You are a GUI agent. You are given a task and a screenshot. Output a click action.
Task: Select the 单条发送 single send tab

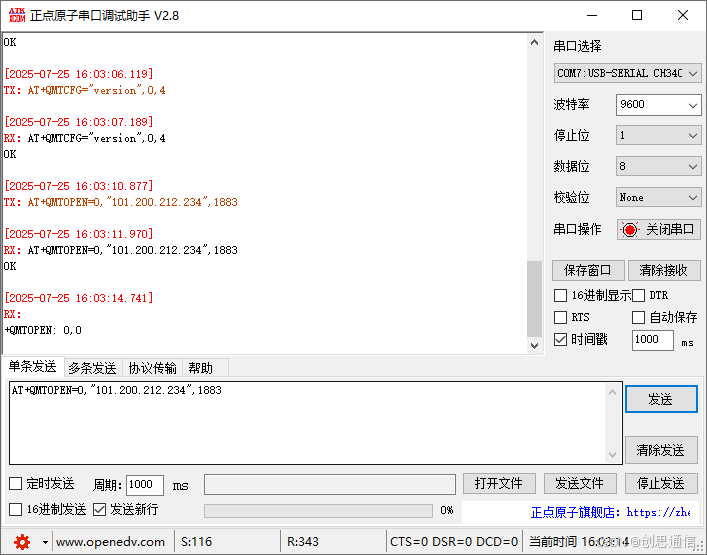pos(32,367)
